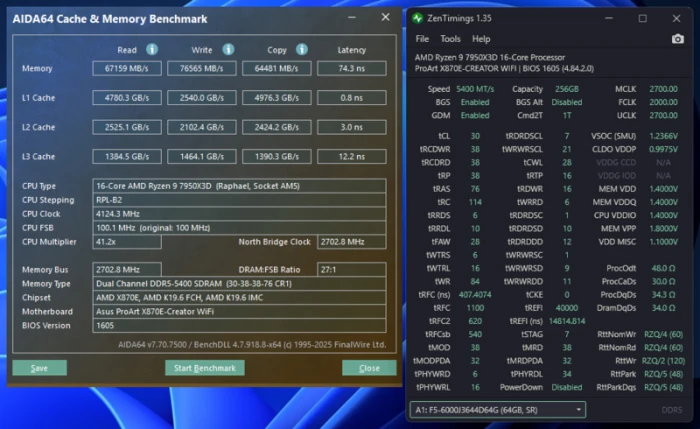The image size is (700, 429).
Task: Click the dropdown arrow for A1 module
Action: click(579, 410)
